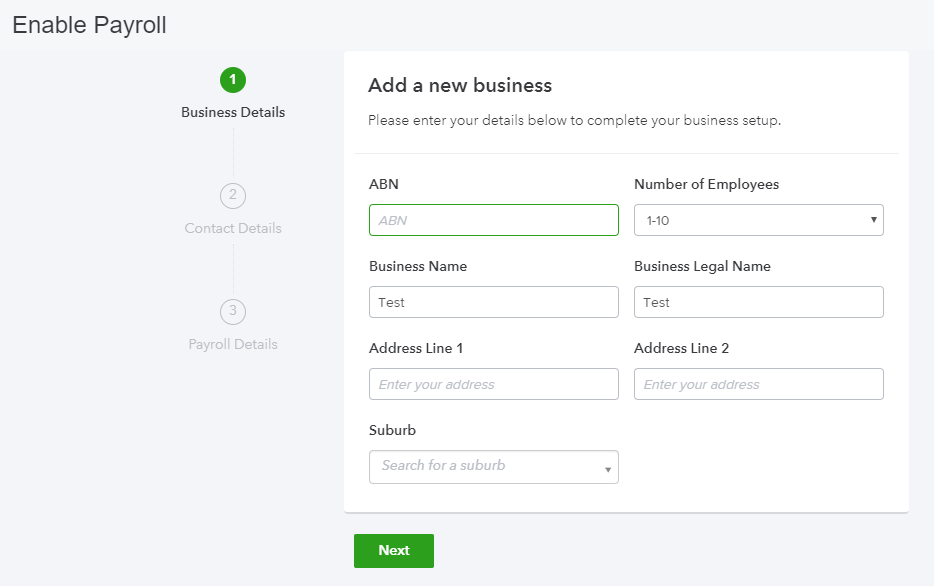Screen dimensions: 934x586
Task: Open the Business Details step label
Action: pos(233,113)
